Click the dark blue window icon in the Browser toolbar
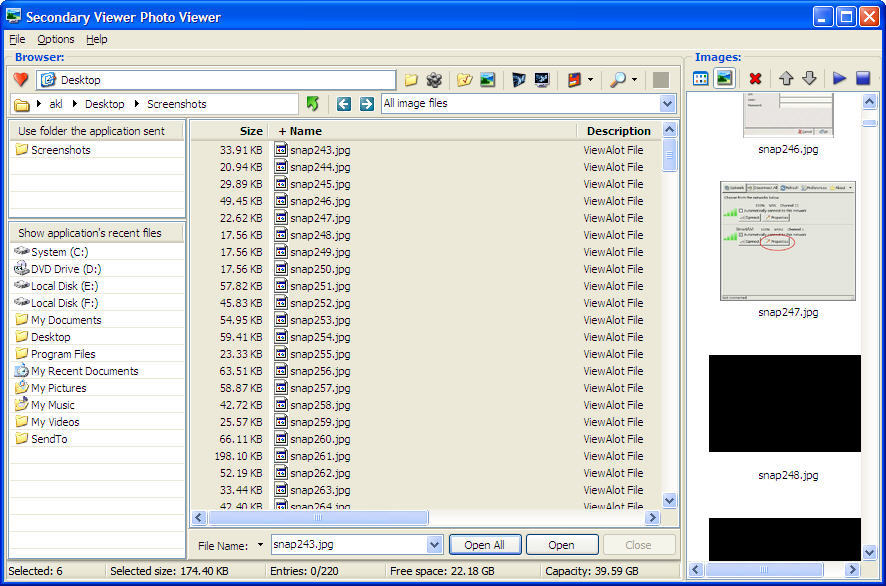 (x=519, y=80)
